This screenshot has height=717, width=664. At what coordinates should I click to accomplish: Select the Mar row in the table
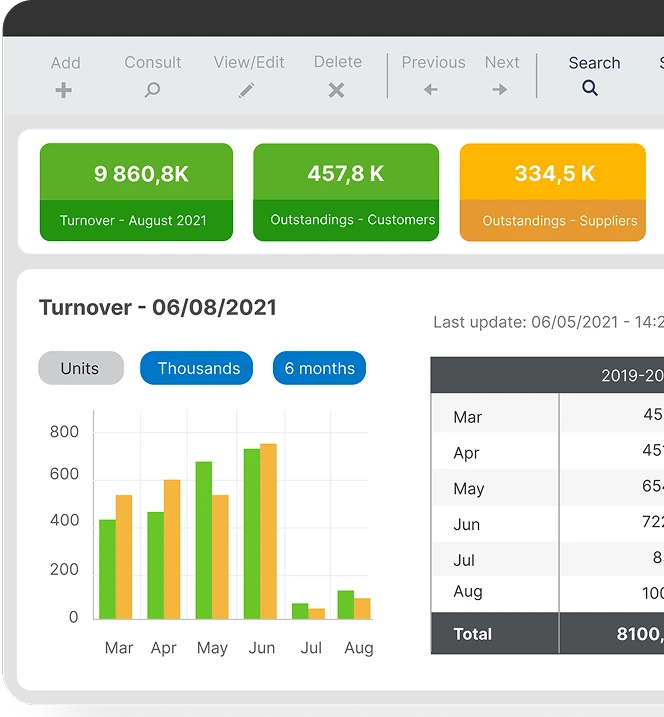point(547,414)
